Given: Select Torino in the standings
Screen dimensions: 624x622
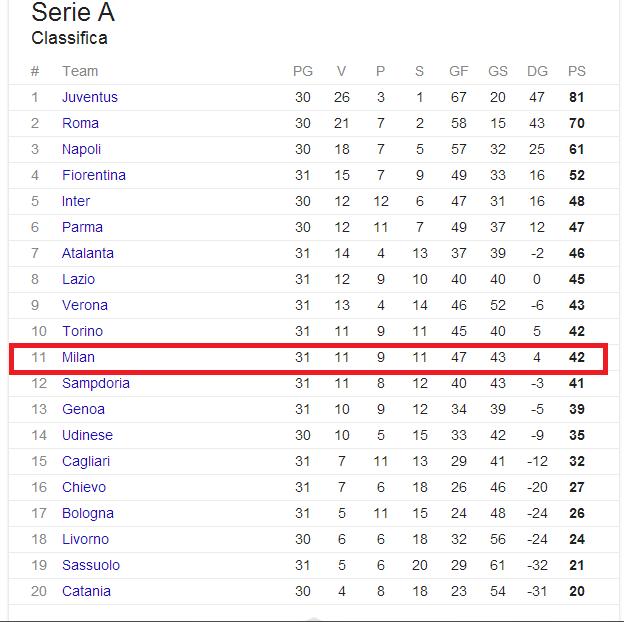Looking at the screenshot, I should (82, 331).
